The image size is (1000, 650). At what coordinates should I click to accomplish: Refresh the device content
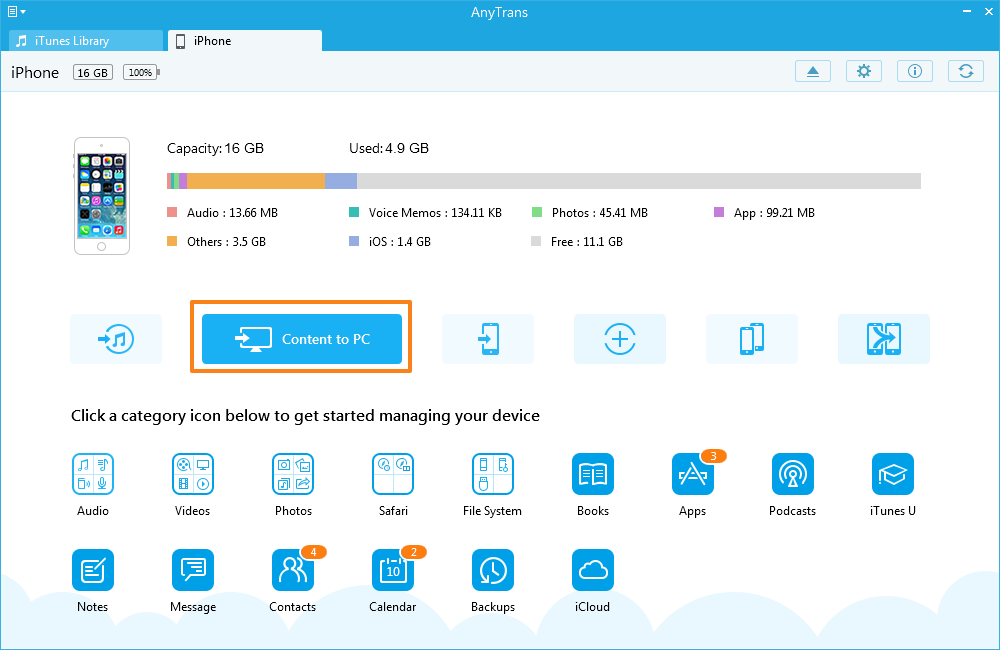965,71
